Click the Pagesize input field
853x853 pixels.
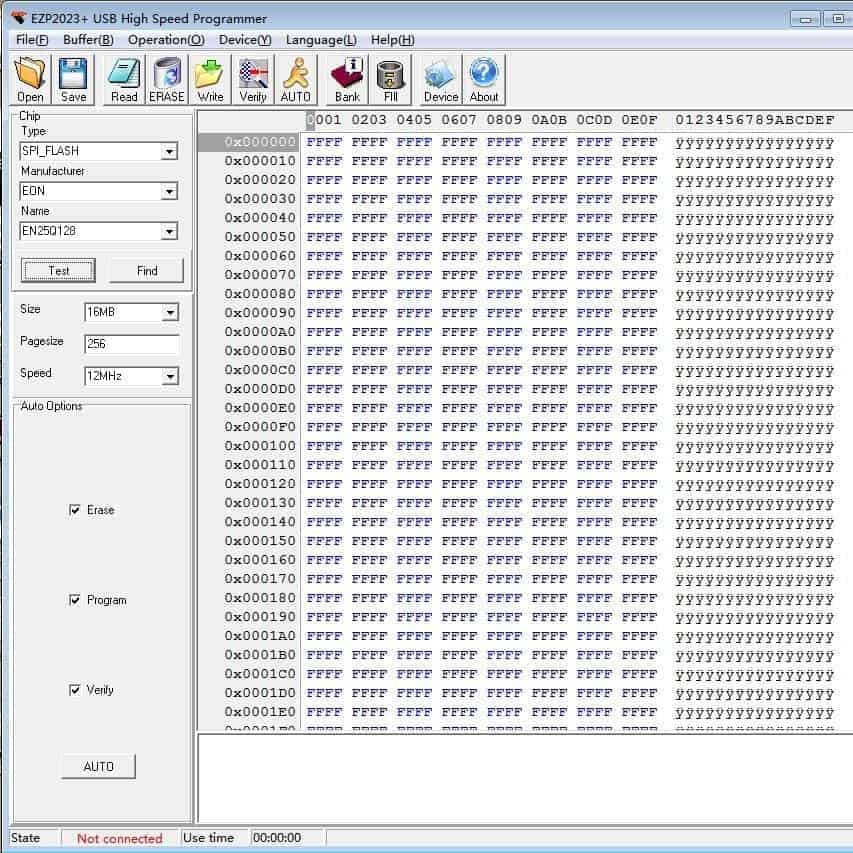131,344
